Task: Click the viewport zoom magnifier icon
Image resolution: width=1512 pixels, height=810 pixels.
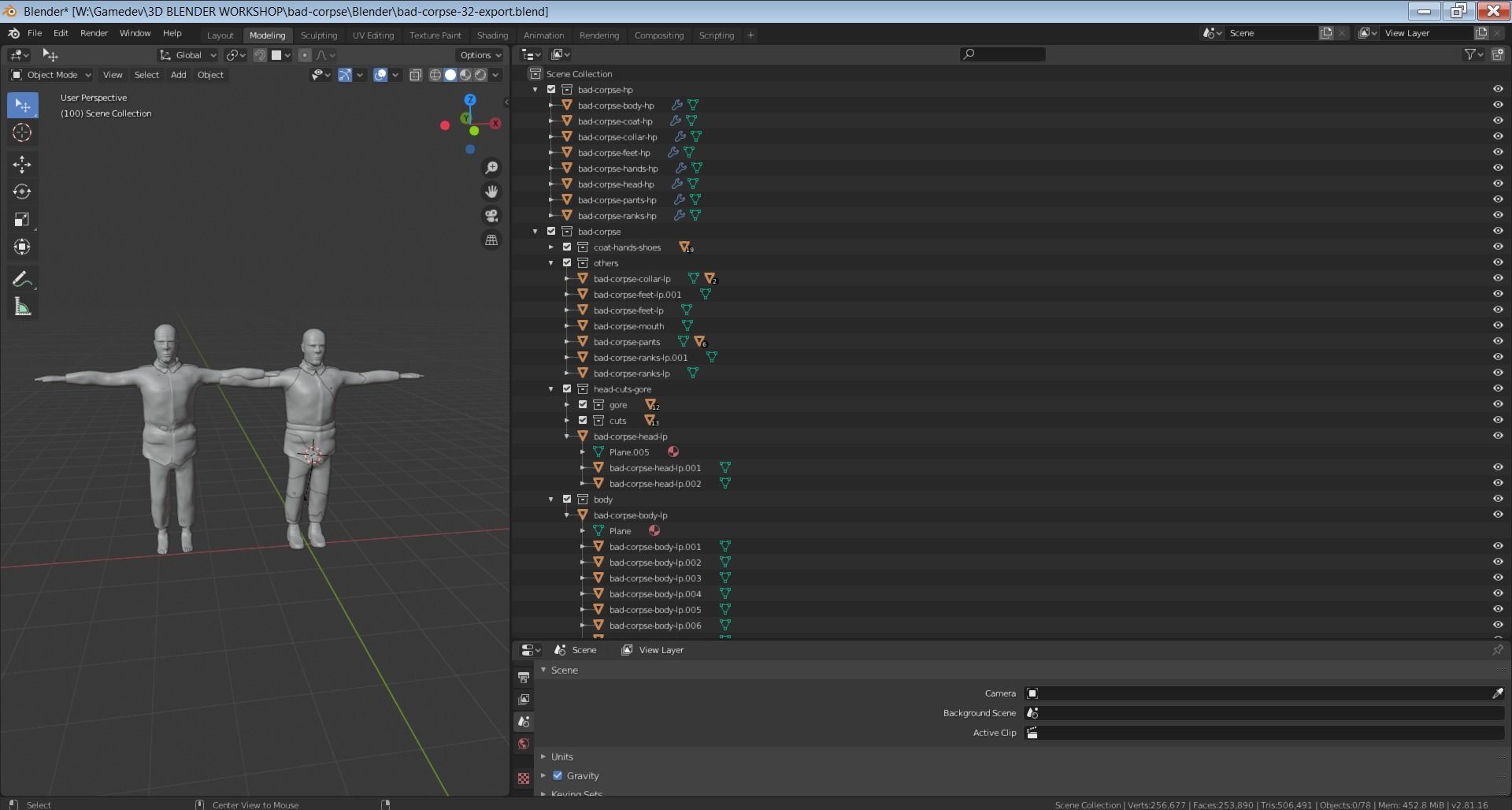Action: coord(491,168)
